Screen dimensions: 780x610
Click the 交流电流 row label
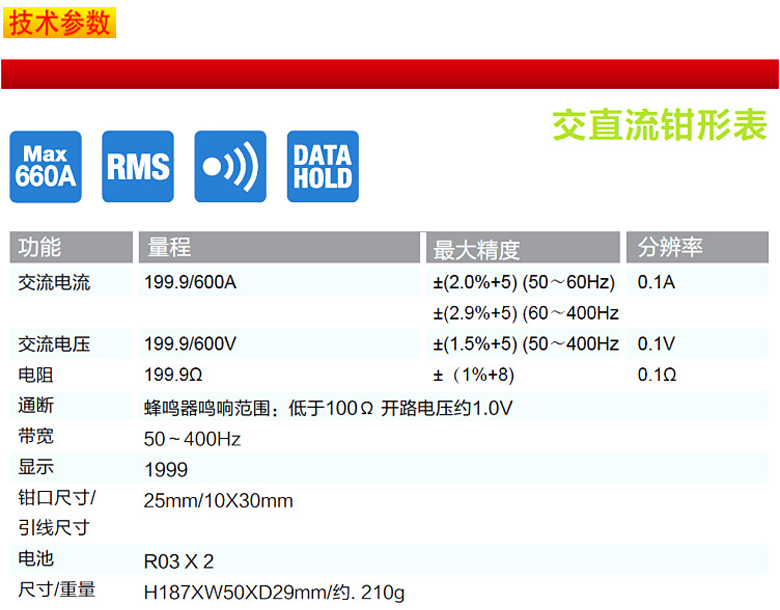click(x=54, y=283)
